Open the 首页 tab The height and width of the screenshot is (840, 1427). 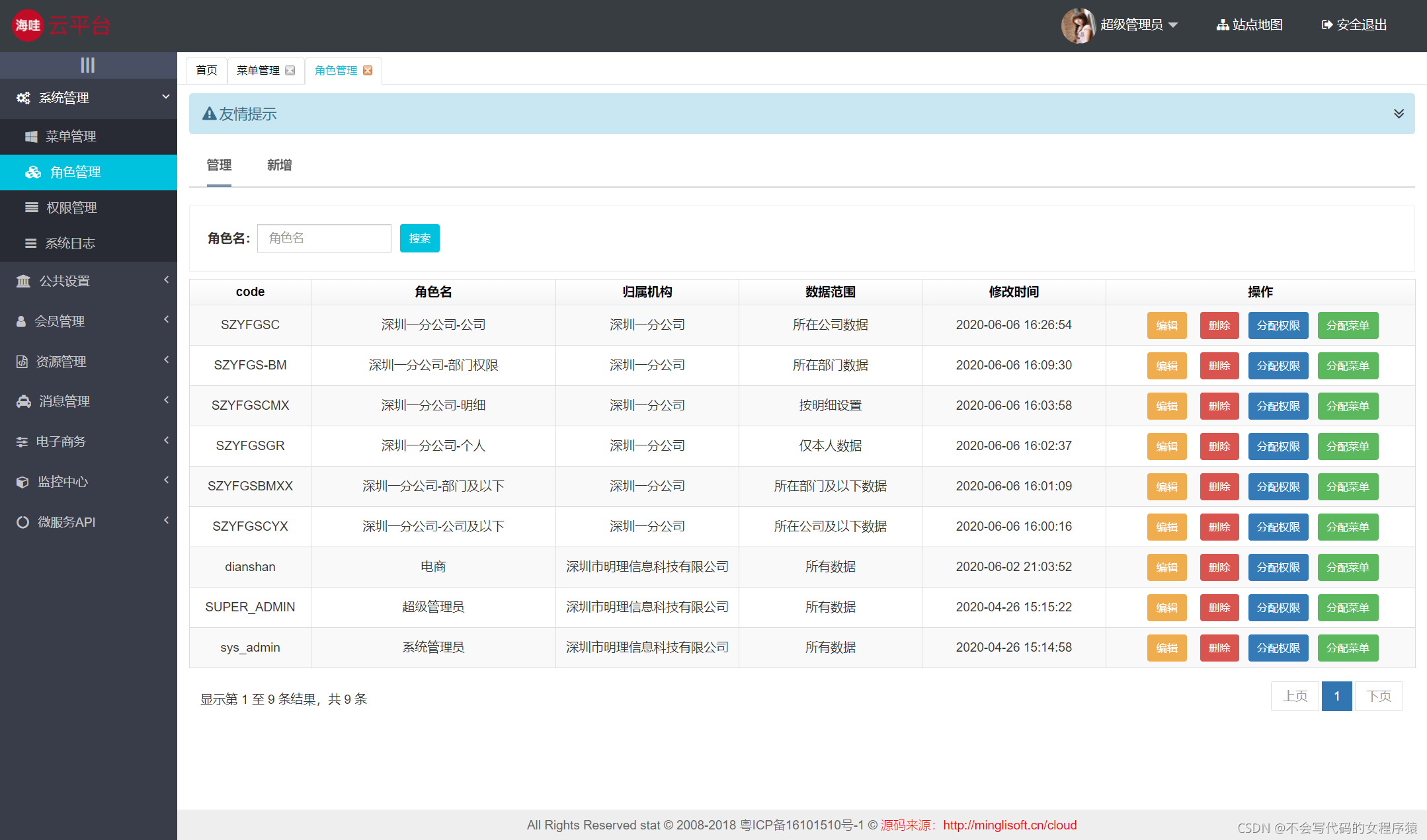point(206,71)
